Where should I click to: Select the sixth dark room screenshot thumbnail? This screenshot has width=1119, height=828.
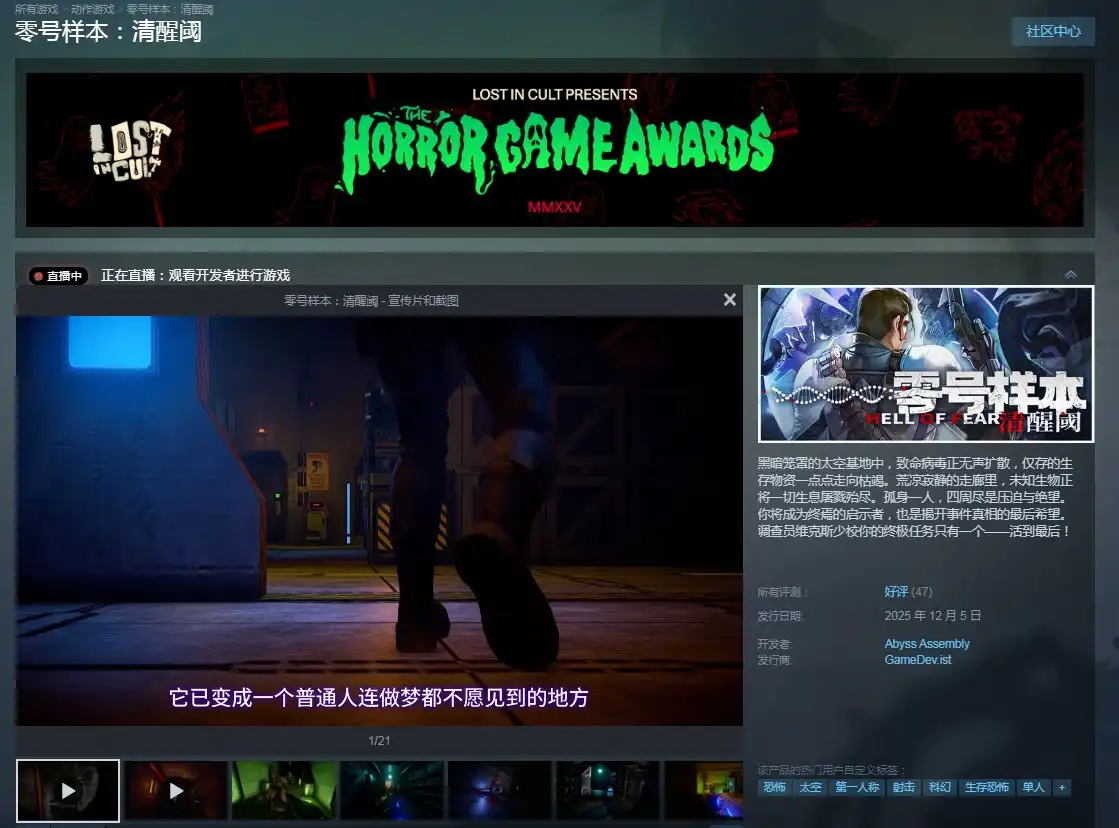607,790
